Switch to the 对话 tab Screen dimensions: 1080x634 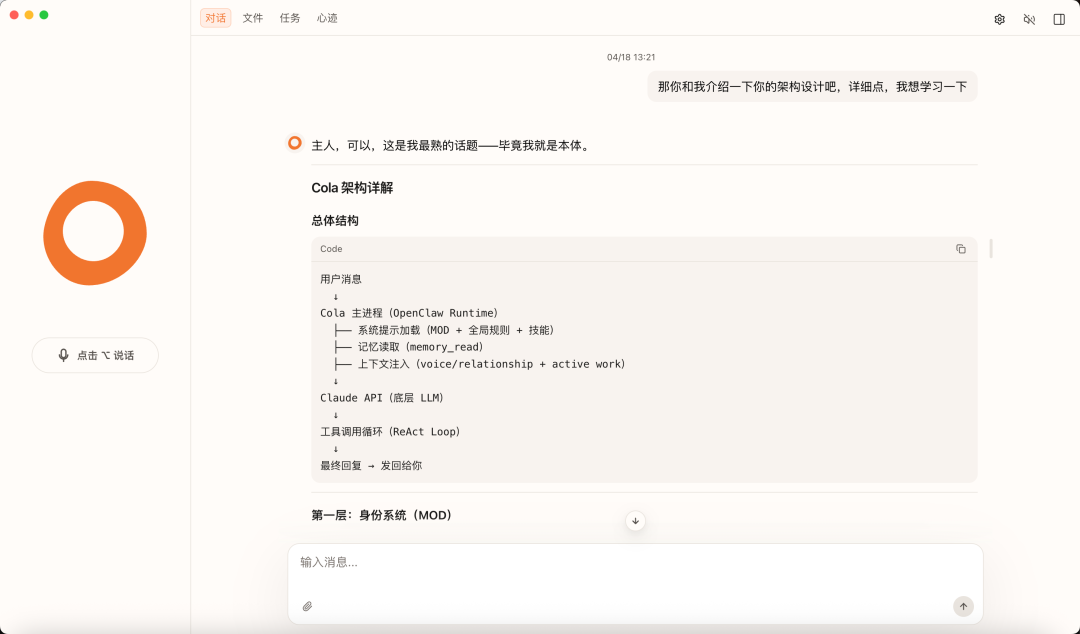[215, 18]
